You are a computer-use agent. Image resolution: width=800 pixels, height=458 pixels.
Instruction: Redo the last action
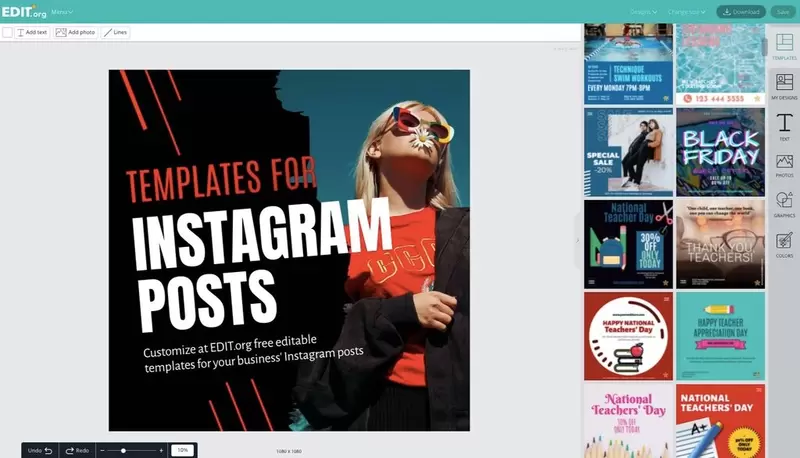[x=77, y=450]
